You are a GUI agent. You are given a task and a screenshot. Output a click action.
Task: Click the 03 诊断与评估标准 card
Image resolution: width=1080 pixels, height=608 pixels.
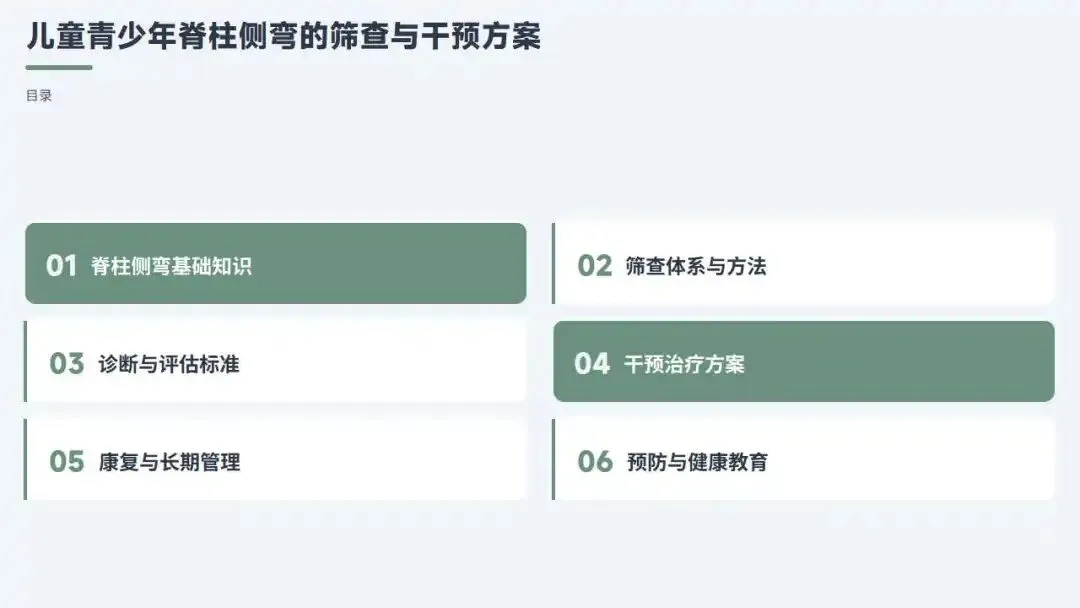pos(276,361)
